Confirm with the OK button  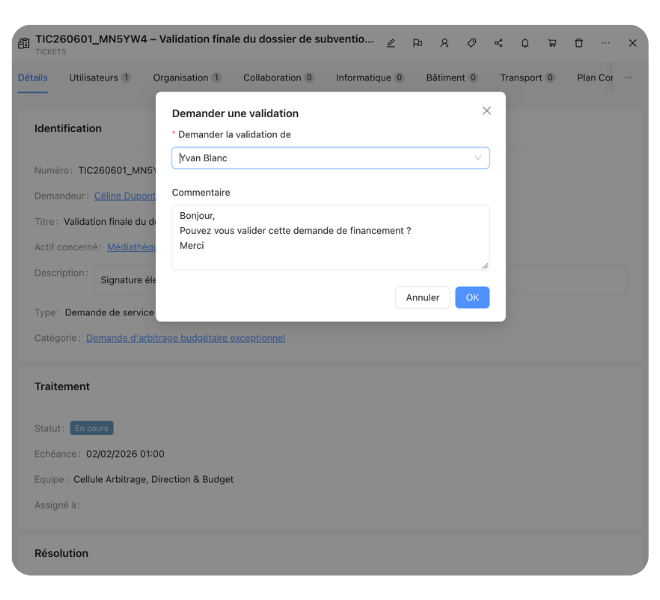(472, 297)
